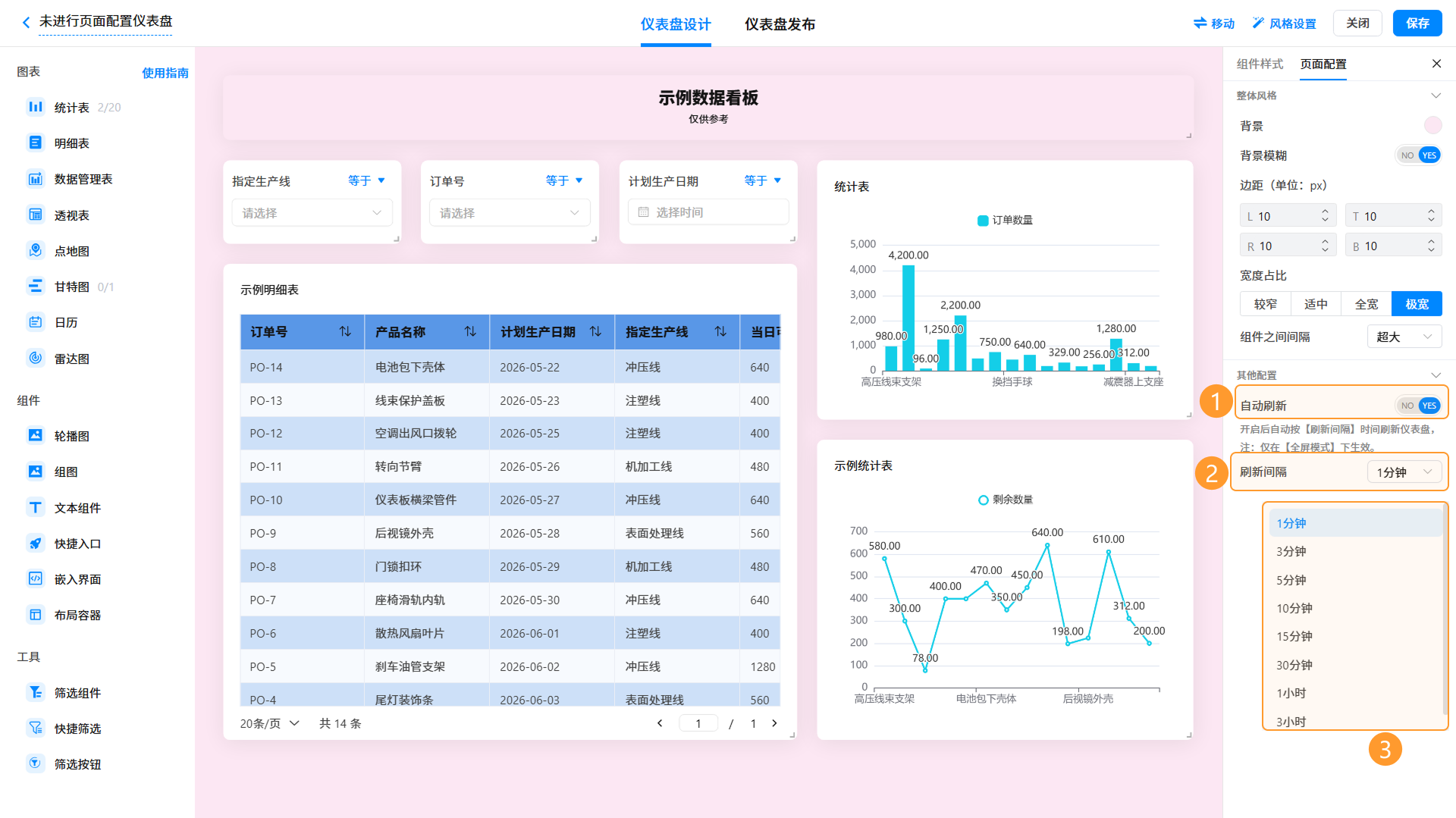Click the L 10 margin input
Viewport: 1456px width, 818px height.
[1288, 216]
